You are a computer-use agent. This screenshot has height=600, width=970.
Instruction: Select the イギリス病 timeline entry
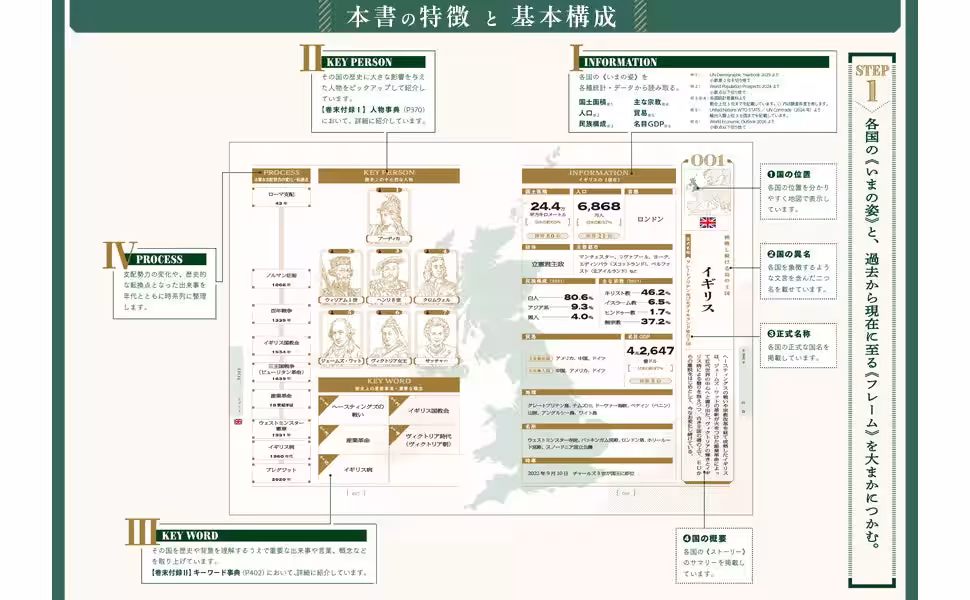click(x=281, y=451)
